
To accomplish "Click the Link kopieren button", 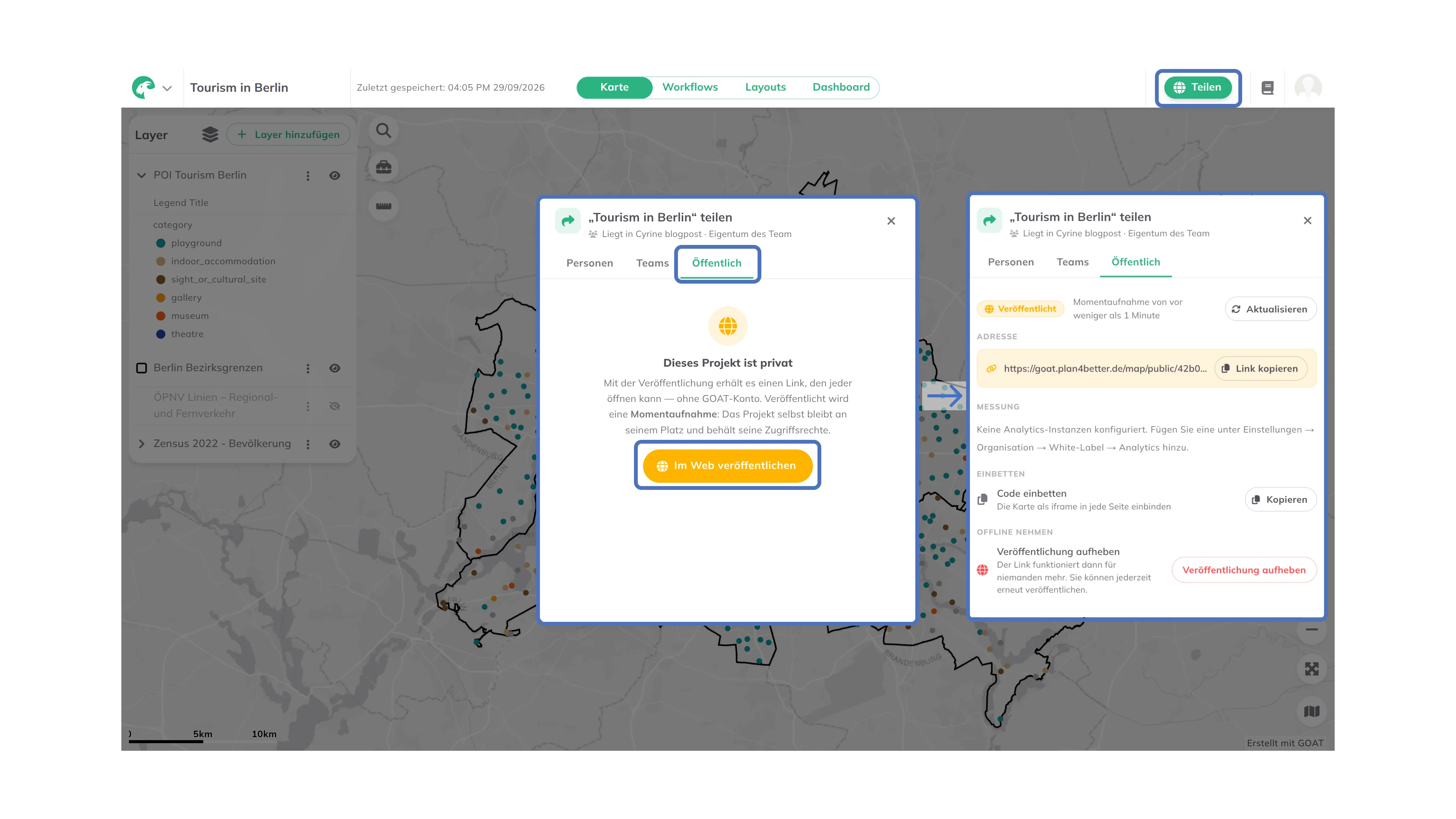I will pyautogui.click(x=1261, y=369).
